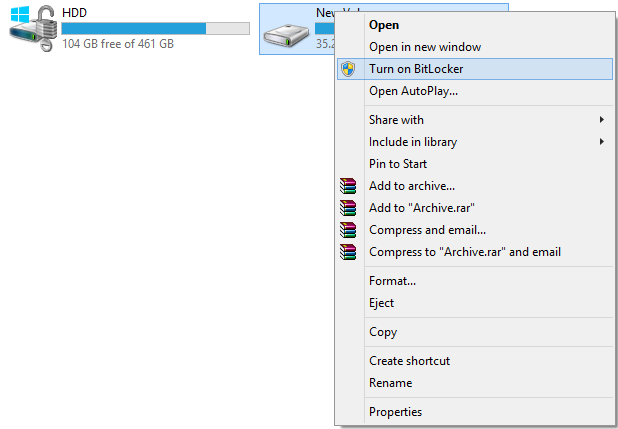Screen dimensions: 618x429
Task: Choose Eject from context menu
Action: coord(475,303)
